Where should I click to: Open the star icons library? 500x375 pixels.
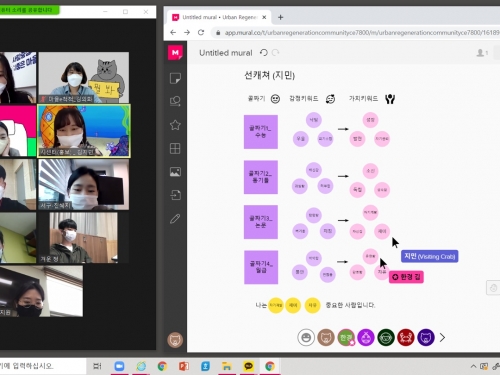(175, 125)
